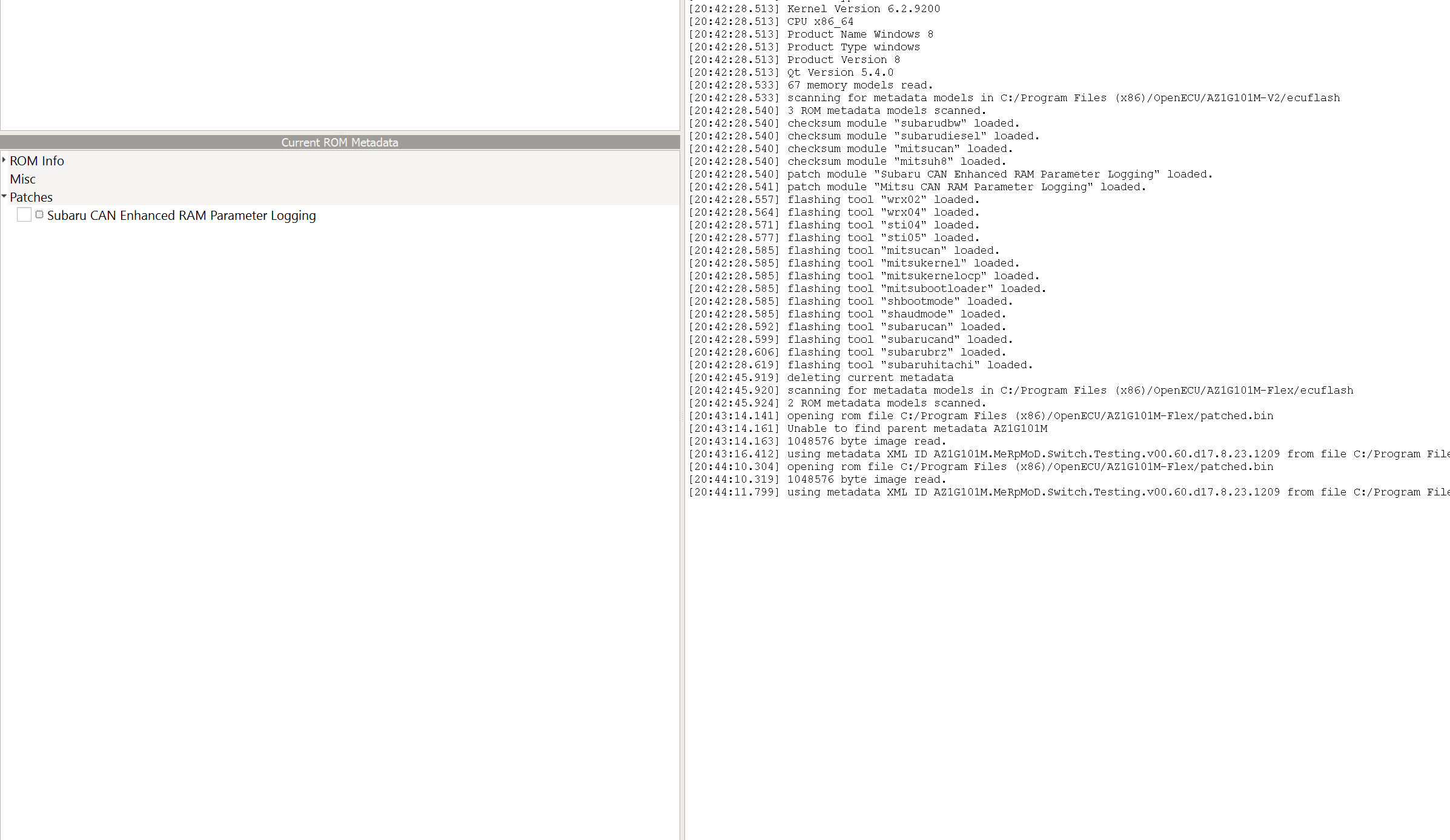The image size is (1450, 840).
Task: Click the 'deleting current metadata' log entry
Action: [x=870, y=378]
